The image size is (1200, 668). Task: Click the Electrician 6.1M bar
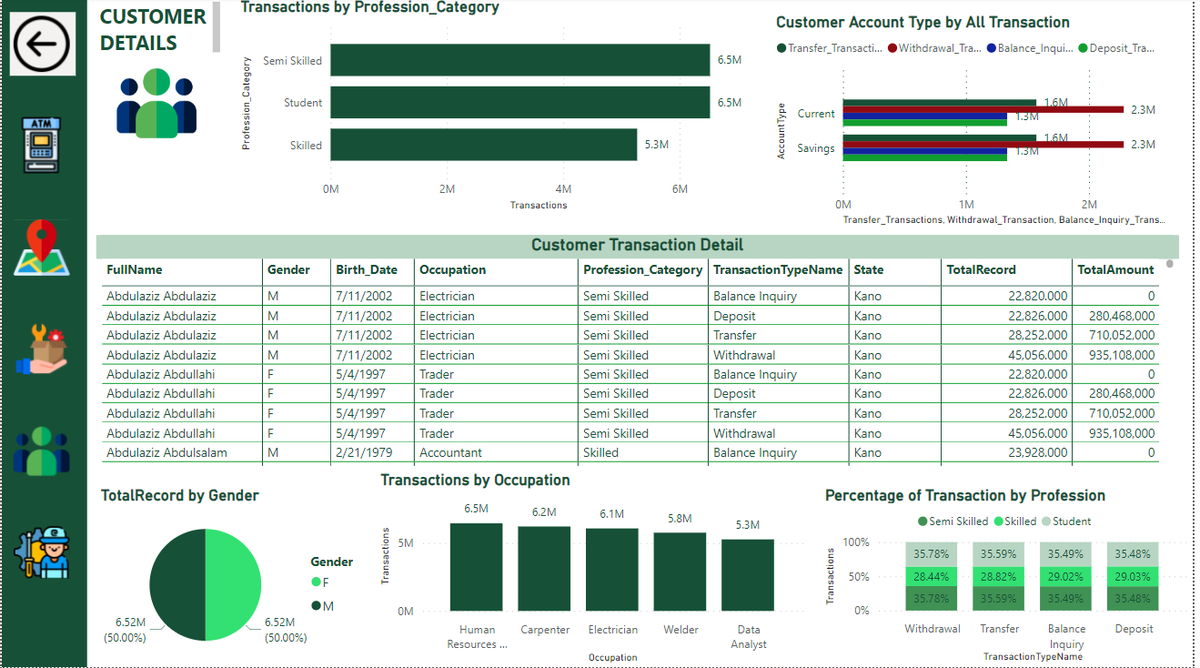click(x=612, y=569)
